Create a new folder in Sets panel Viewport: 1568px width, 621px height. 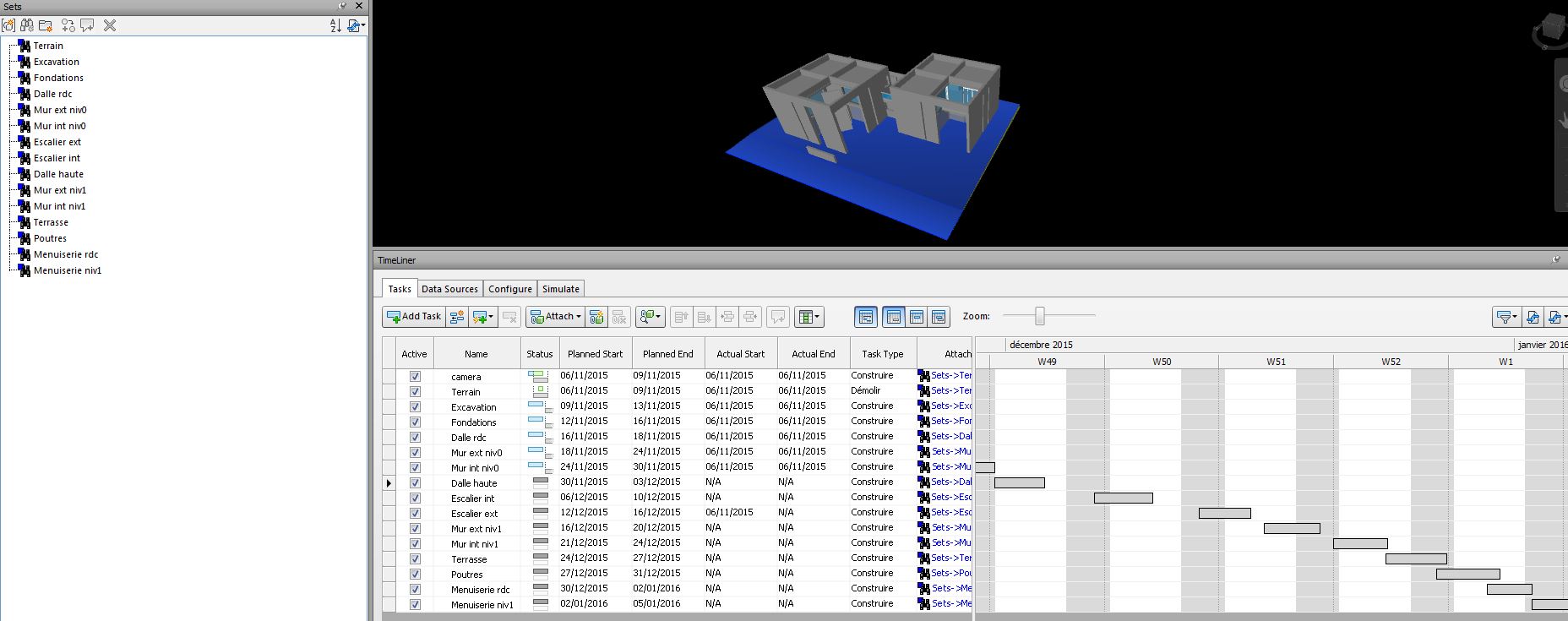[x=46, y=25]
